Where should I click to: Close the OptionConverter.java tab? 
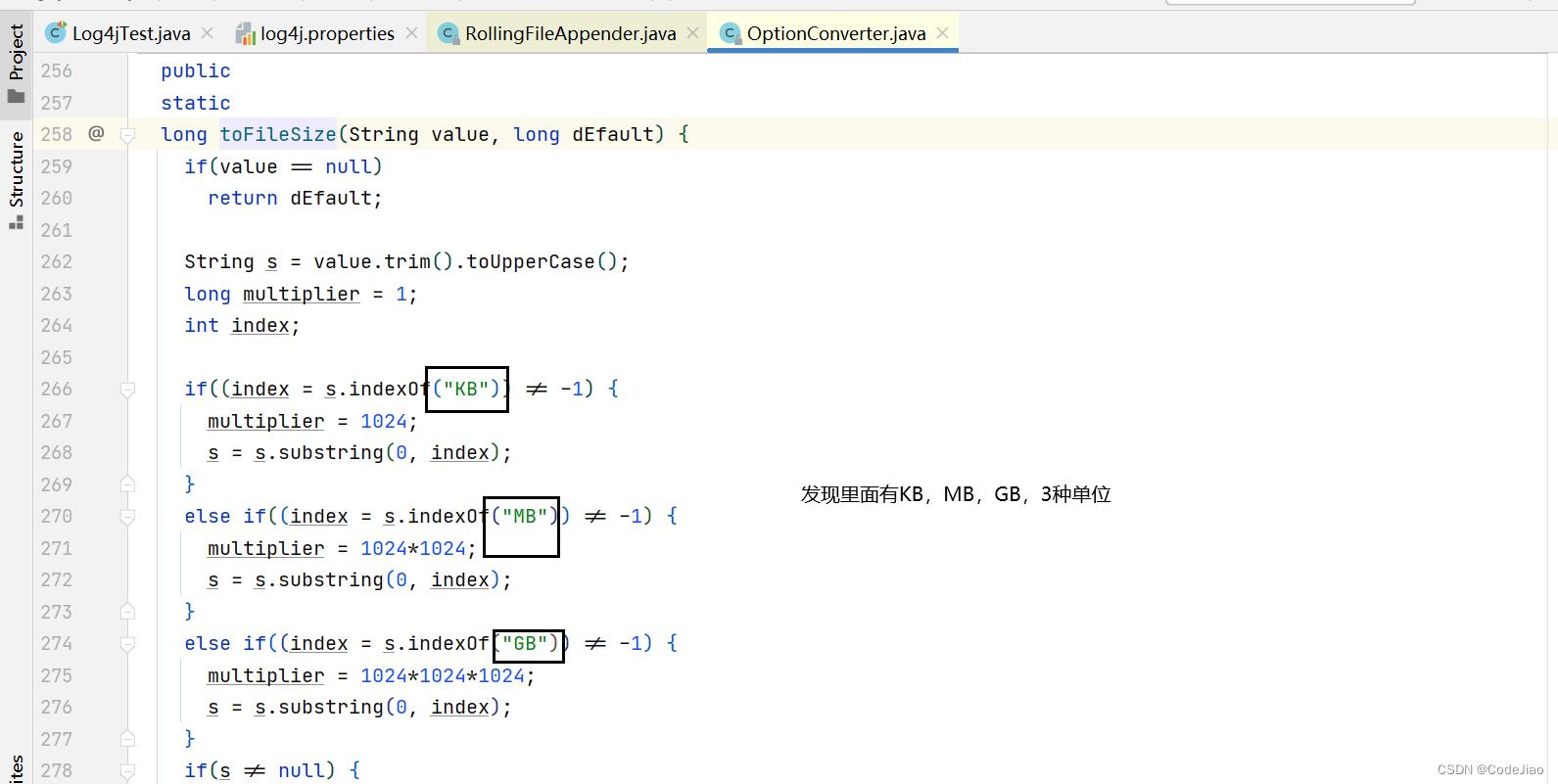click(x=942, y=33)
